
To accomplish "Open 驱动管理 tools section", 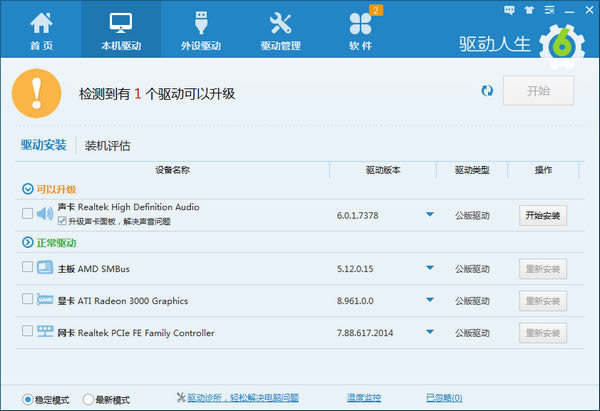I will tap(280, 30).
